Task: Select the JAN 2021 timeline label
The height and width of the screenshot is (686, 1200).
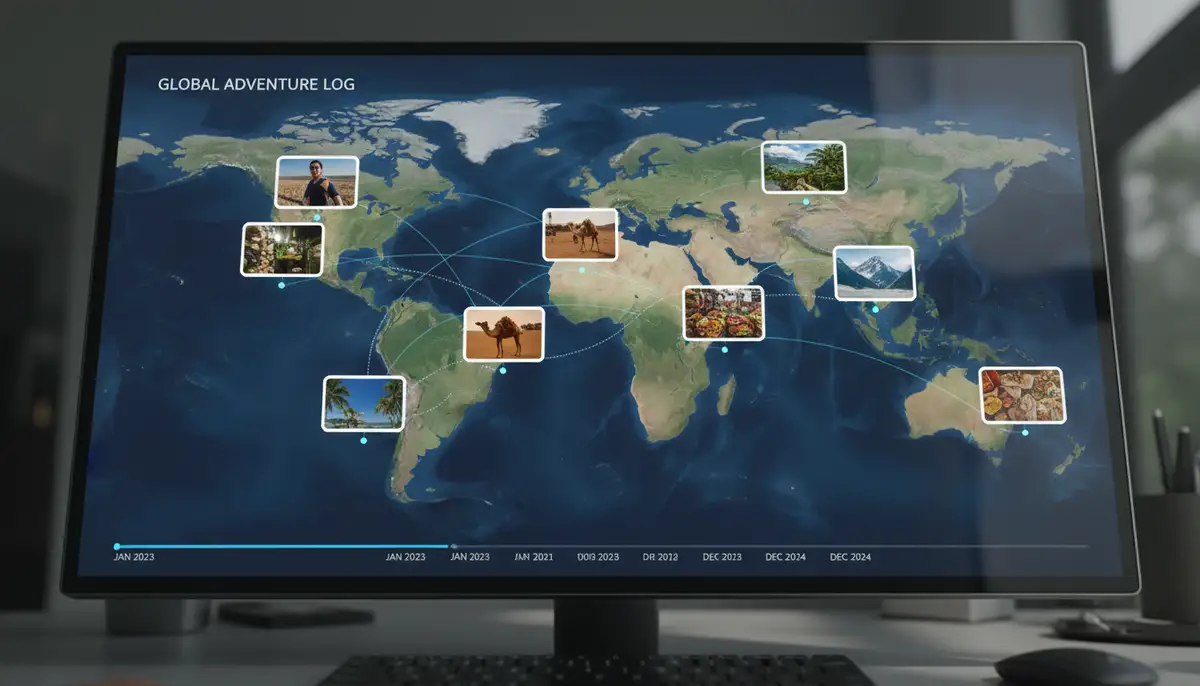Action: (x=531, y=557)
